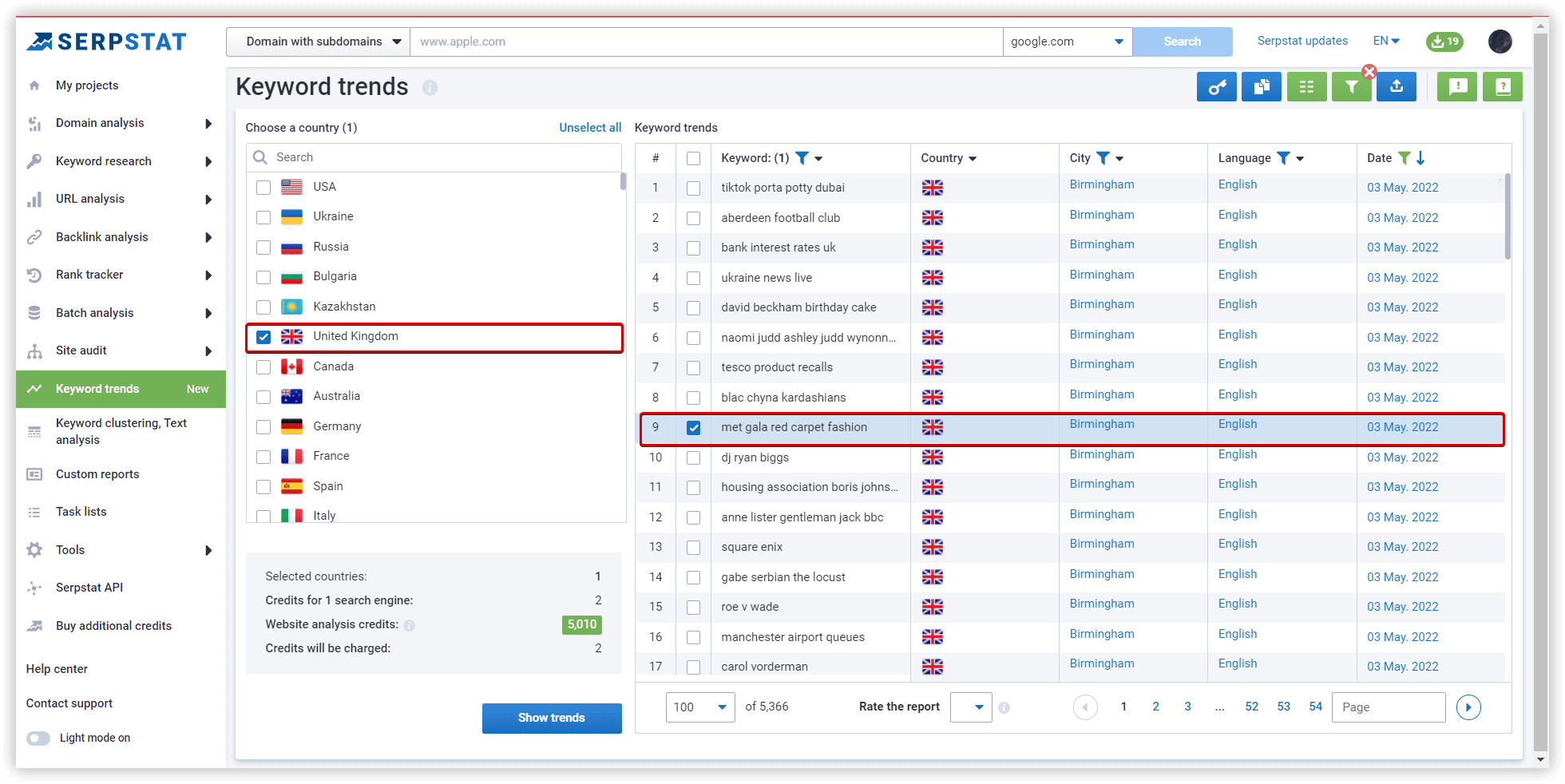The image size is (1565, 784).
Task: Check the Canada country checkbox
Action: coord(263,367)
